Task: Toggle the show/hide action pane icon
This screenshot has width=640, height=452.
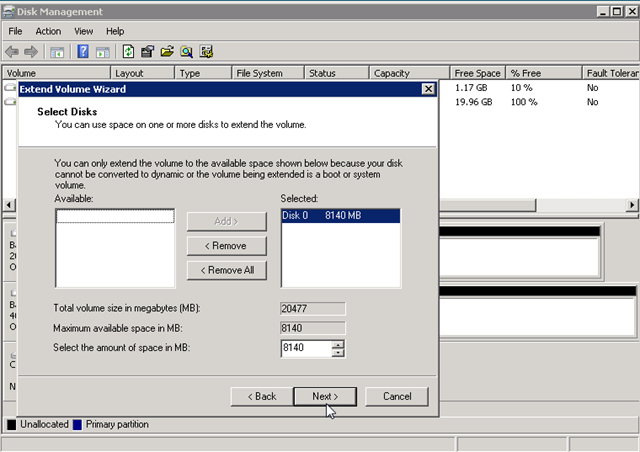Action: pyautogui.click(x=103, y=52)
